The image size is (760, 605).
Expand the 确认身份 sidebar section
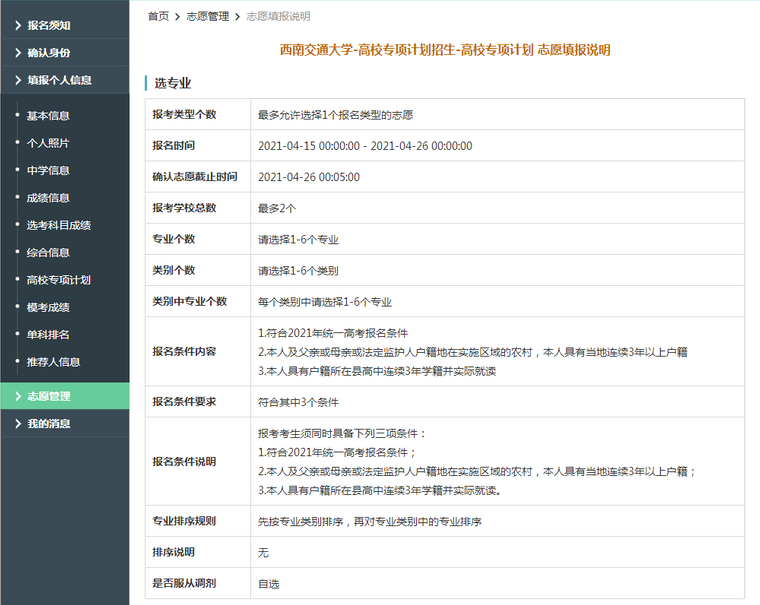tap(64, 53)
